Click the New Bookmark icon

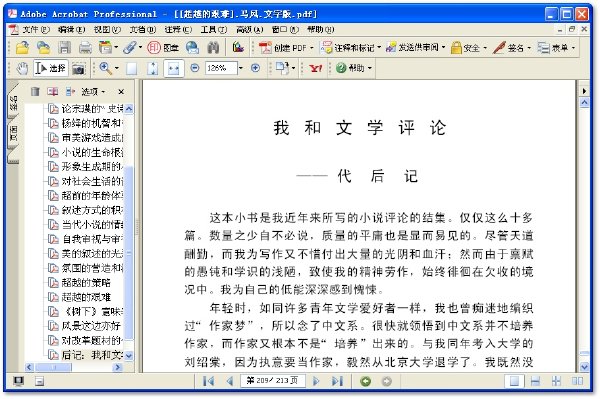[x=52, y=91]
